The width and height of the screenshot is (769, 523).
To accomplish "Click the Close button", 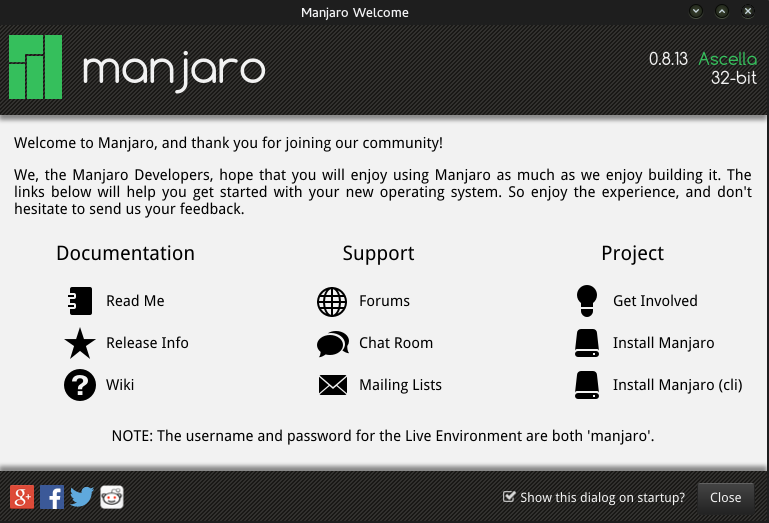I will click(x=726, y=497).
